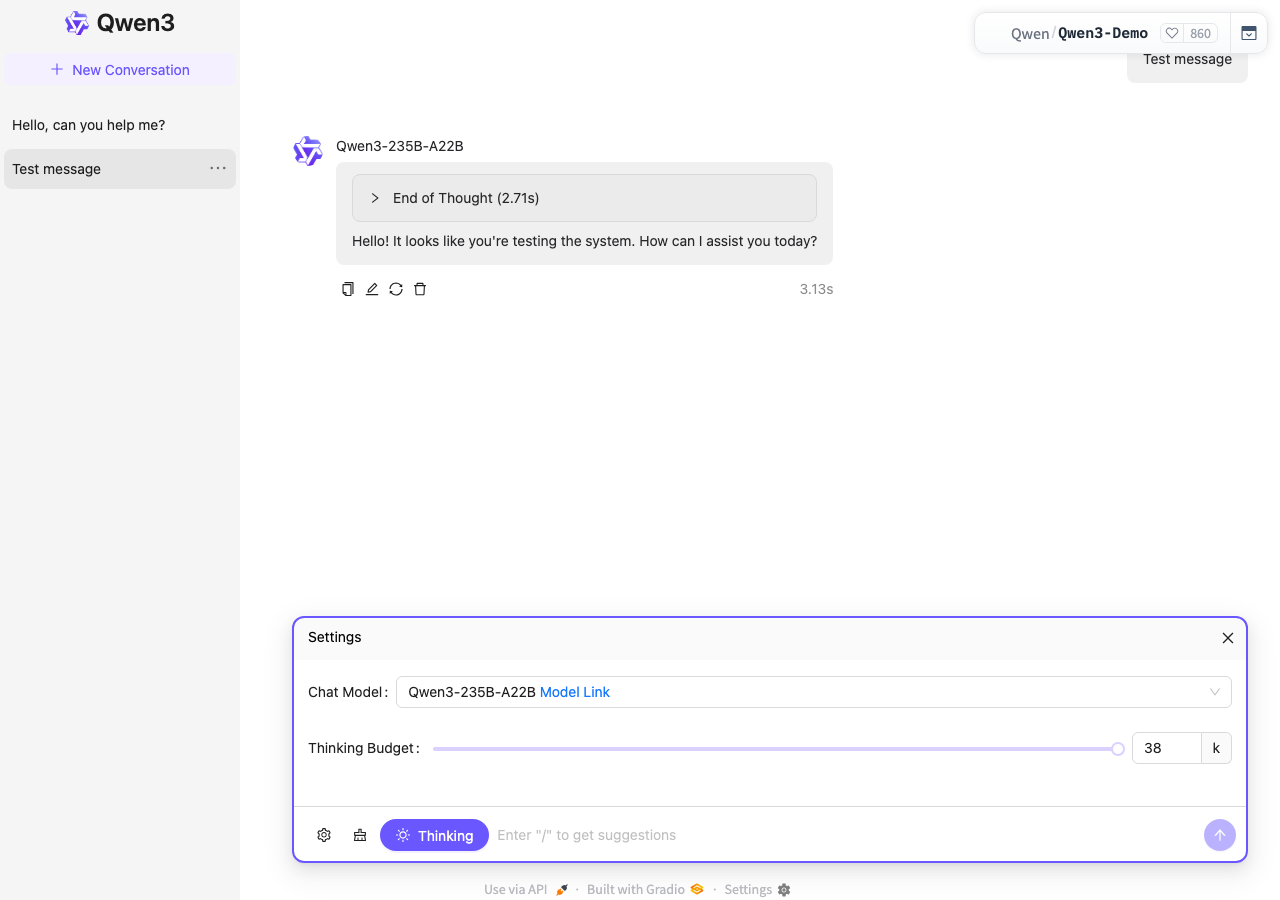Expand the End of Thought section
Image resolution: width=1280 pixels, height=900 pixels.
click(x=584, y=198)
